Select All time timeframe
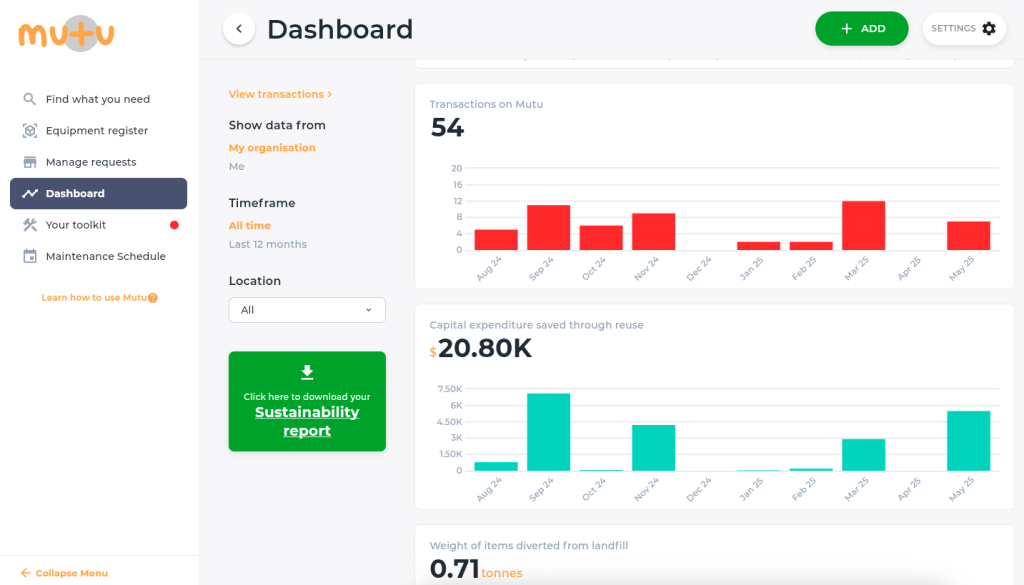Screen dimensions: 1024x585 coord(249,225)
